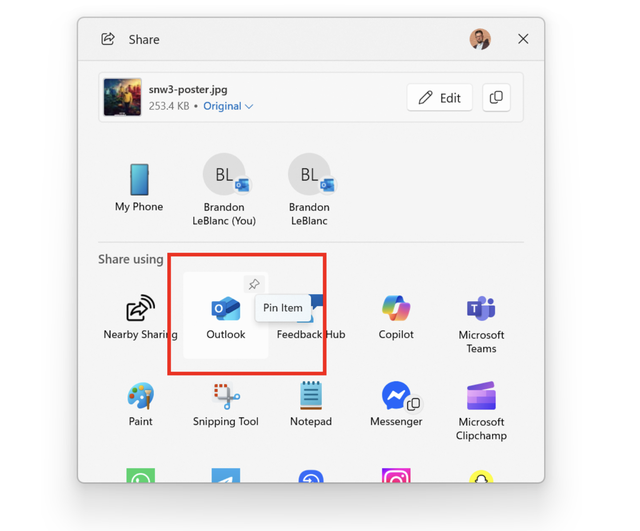Select contact Brandon LeBlanc (You)
Viewport: 640px width, 531px height.
click(224, 190)
